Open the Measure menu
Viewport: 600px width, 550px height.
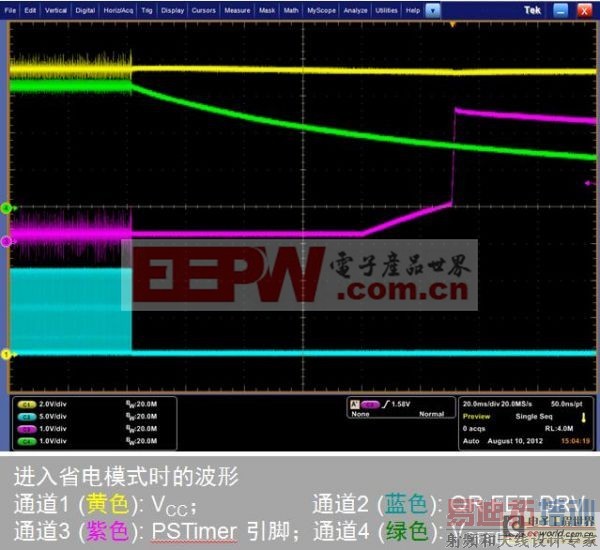click(237, 10)
